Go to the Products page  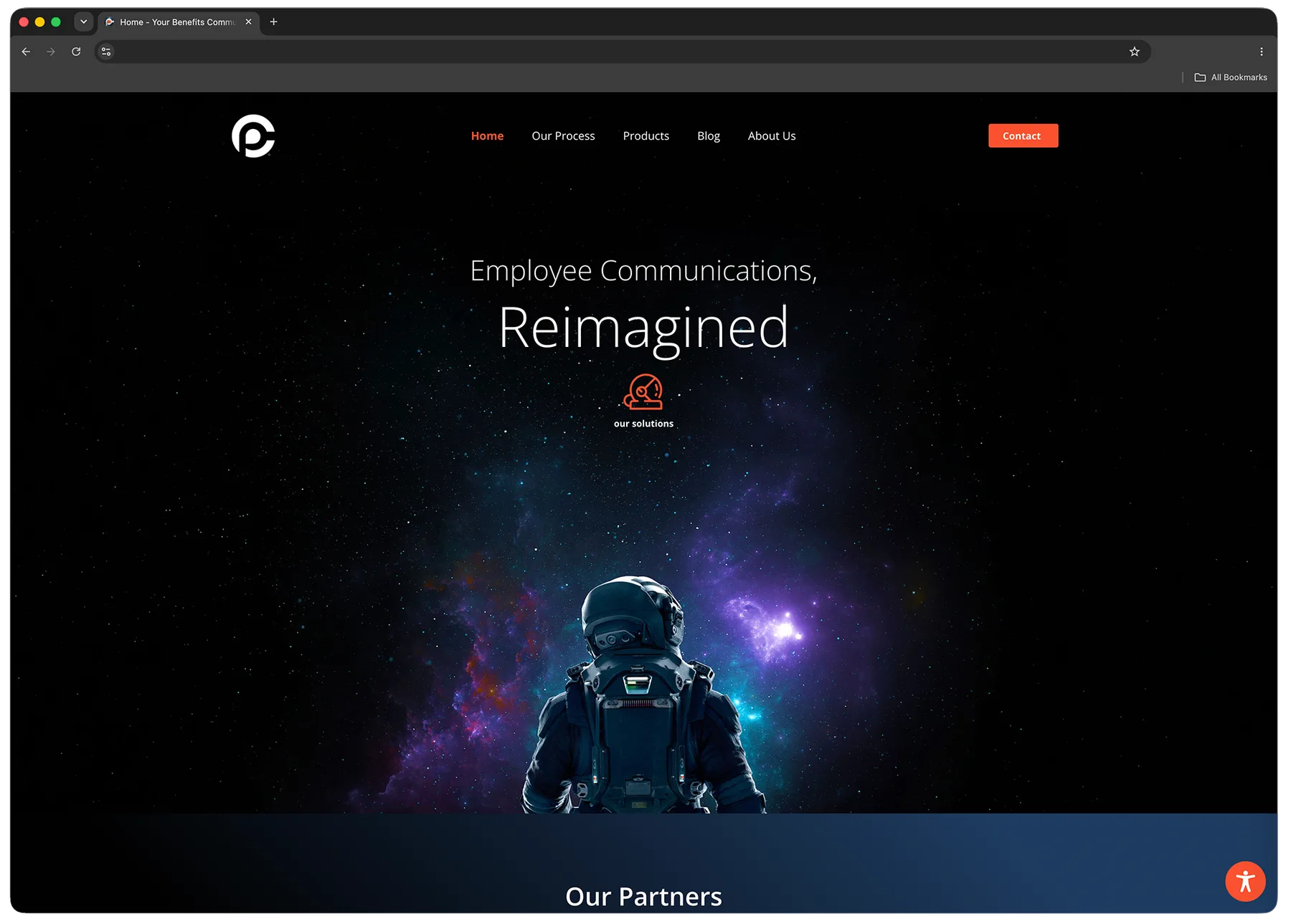[645, 136]
